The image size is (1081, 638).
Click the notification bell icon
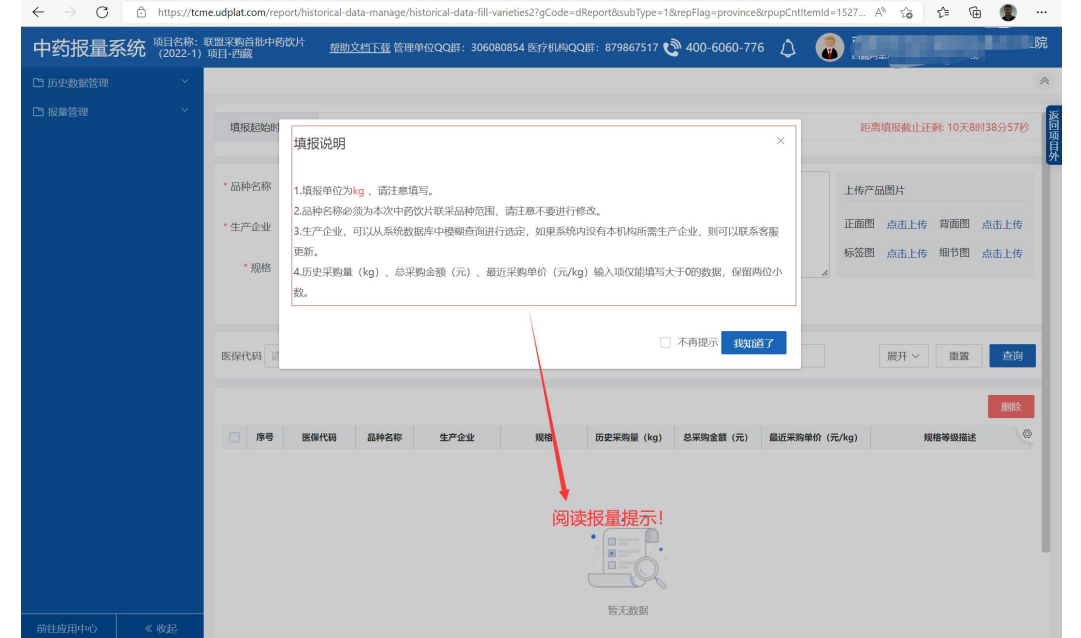pos(788,48)
